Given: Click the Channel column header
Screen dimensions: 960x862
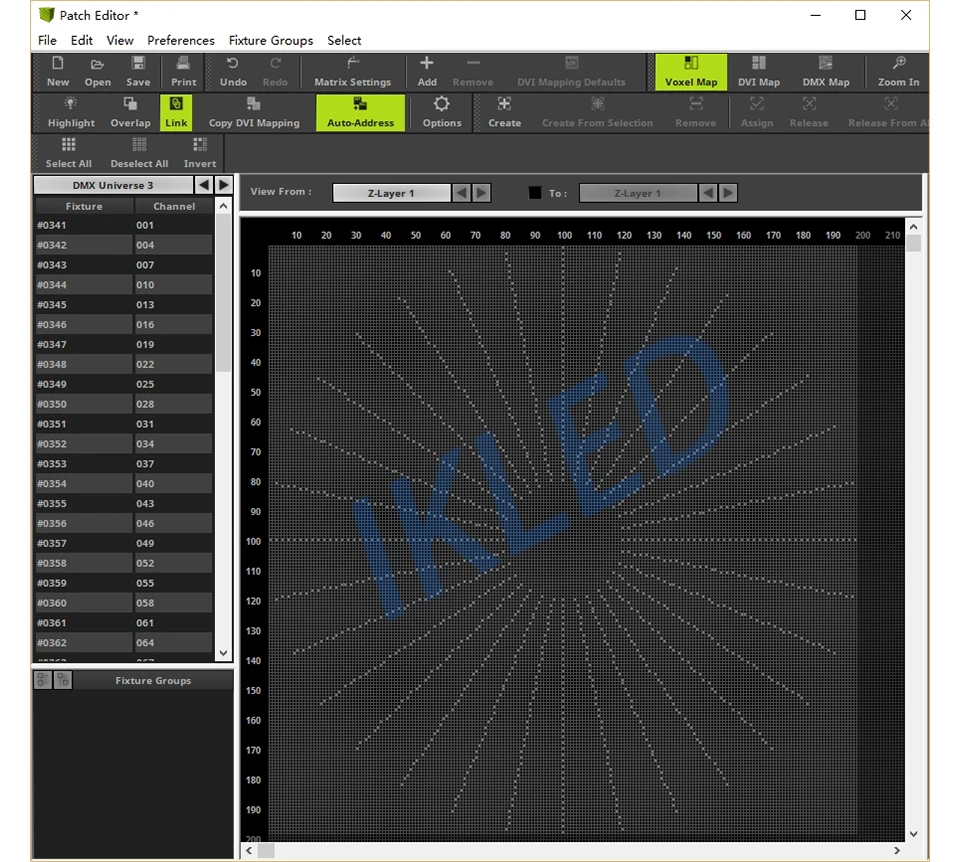Looking at the screenshot, I should [x=174, y=206].
